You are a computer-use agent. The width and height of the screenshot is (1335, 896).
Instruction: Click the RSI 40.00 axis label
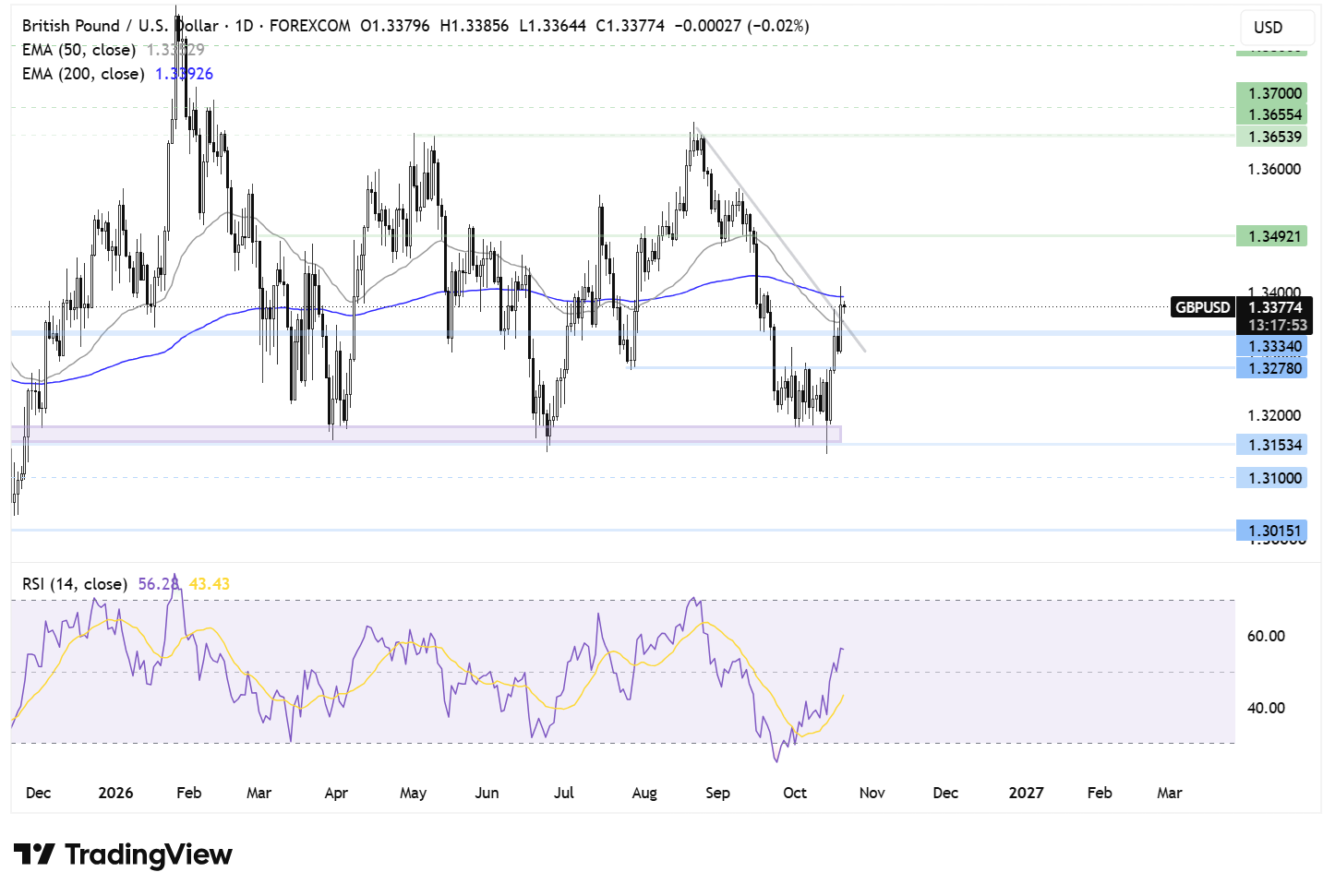pos(1266,708)
